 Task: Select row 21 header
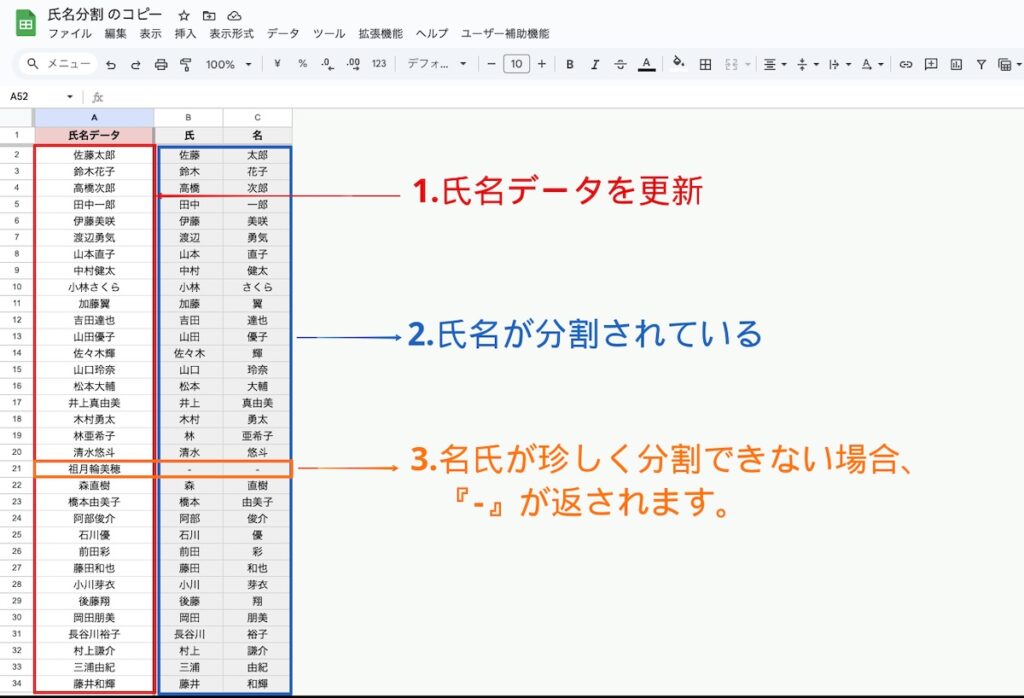[16, 469]
